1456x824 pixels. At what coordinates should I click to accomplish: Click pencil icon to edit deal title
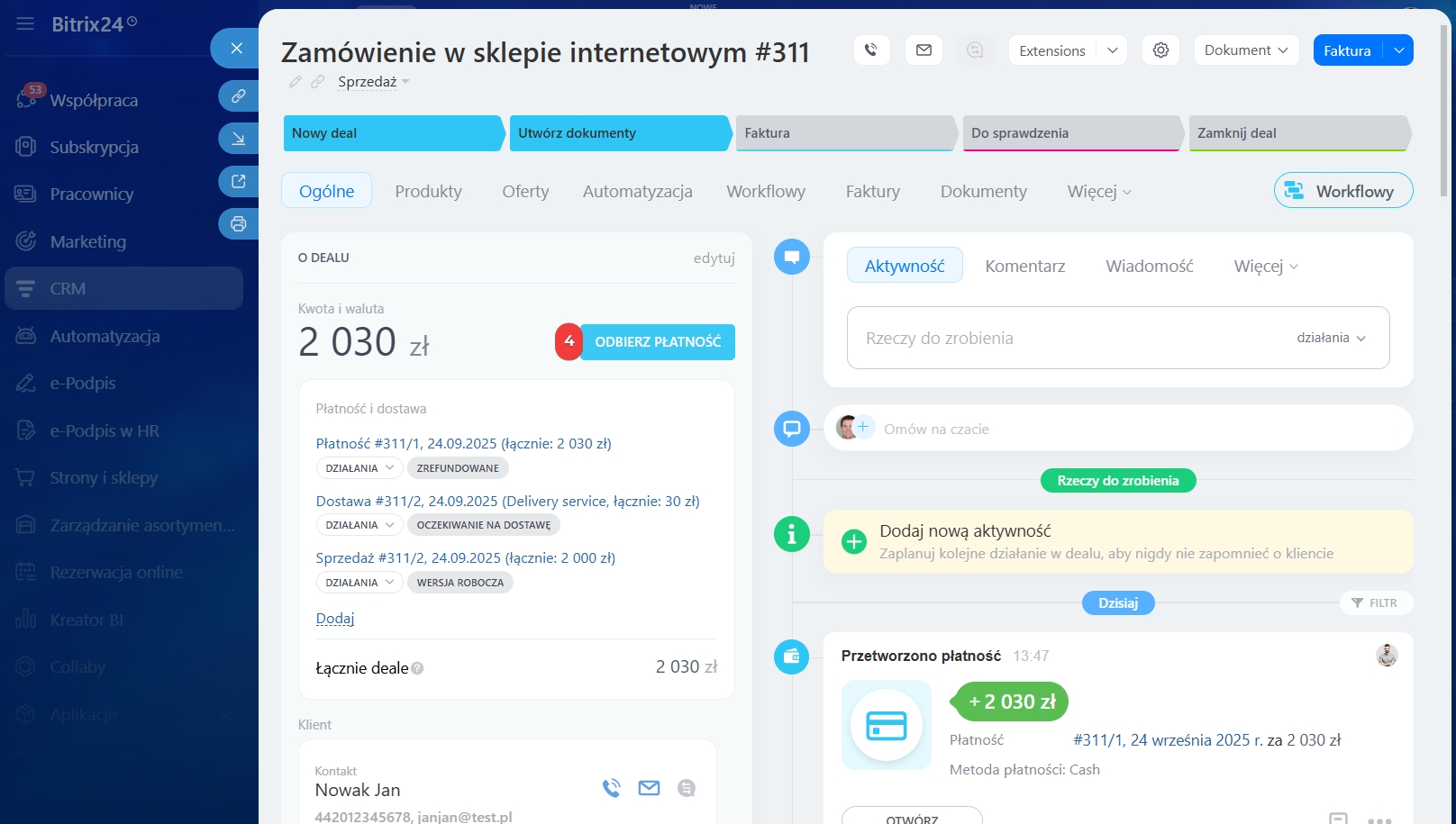(295, 82)
